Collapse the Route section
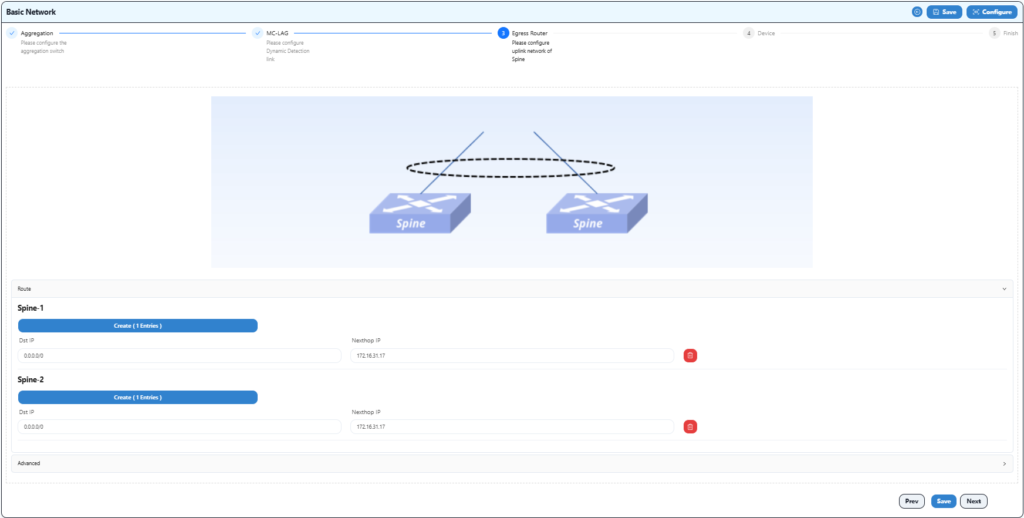 pyautogui.click(x=1003, y=289)
